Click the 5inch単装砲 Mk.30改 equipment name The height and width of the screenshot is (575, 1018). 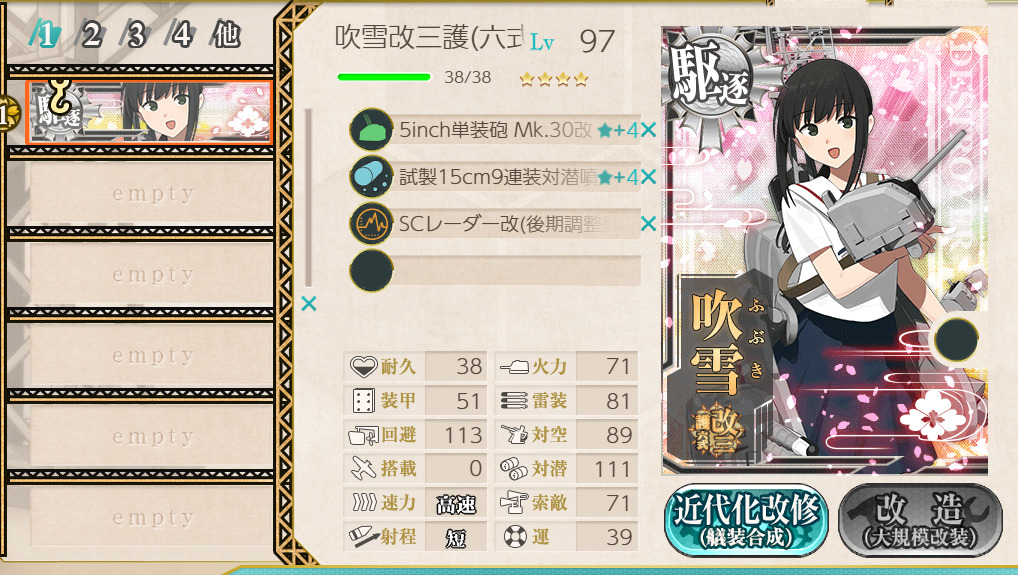point(495,130)
